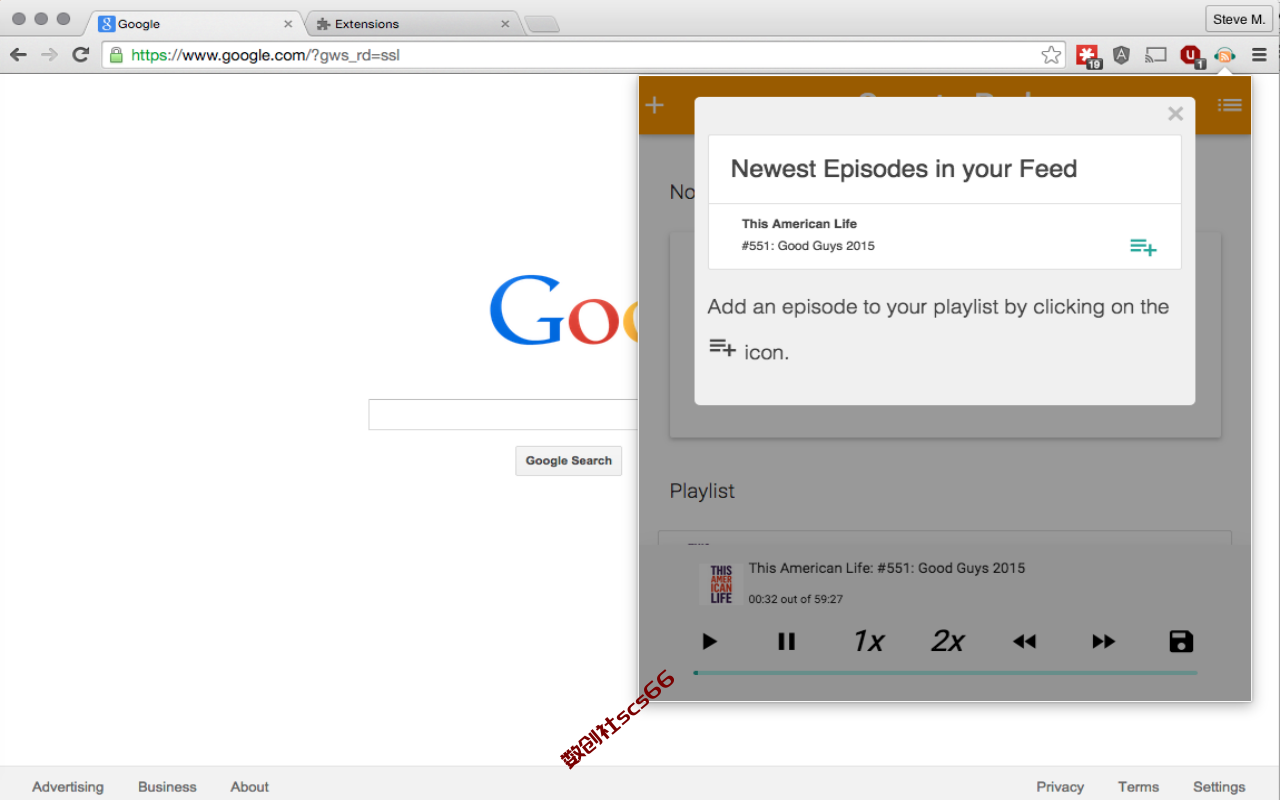Pause the podcast playback
The height and width of the screenshot is (800, 1280).
[787, 642]
